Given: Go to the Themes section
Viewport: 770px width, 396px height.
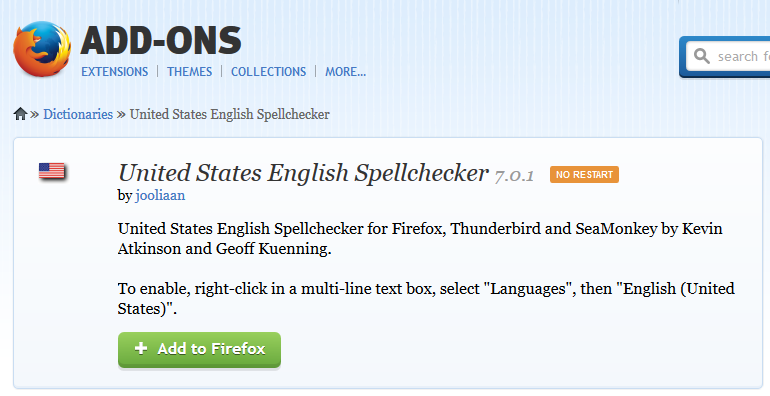Looking at the screenshot, I should [190, 72].
